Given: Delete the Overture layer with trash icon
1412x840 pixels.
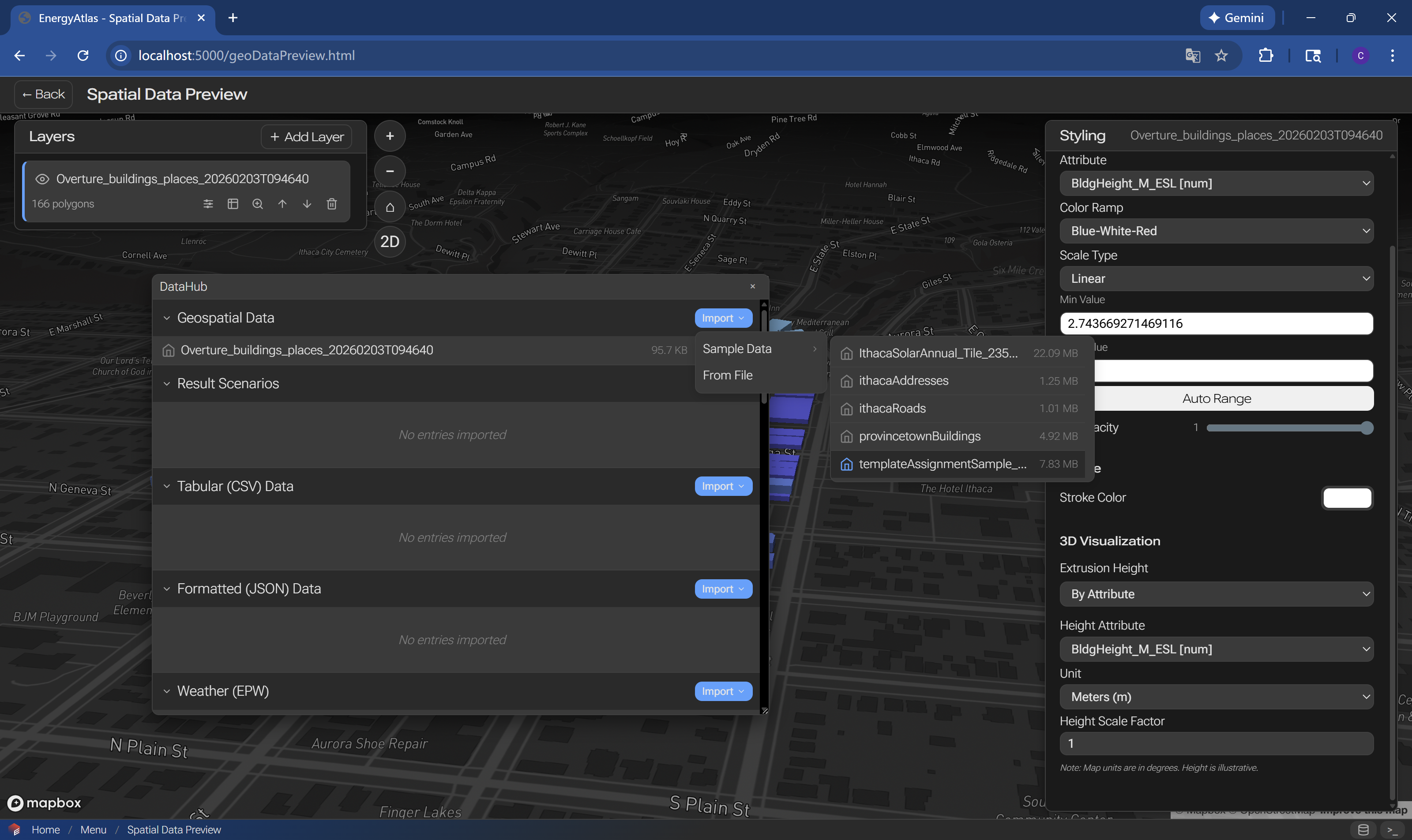Looking at the screenshot, I should click(332, 204).
